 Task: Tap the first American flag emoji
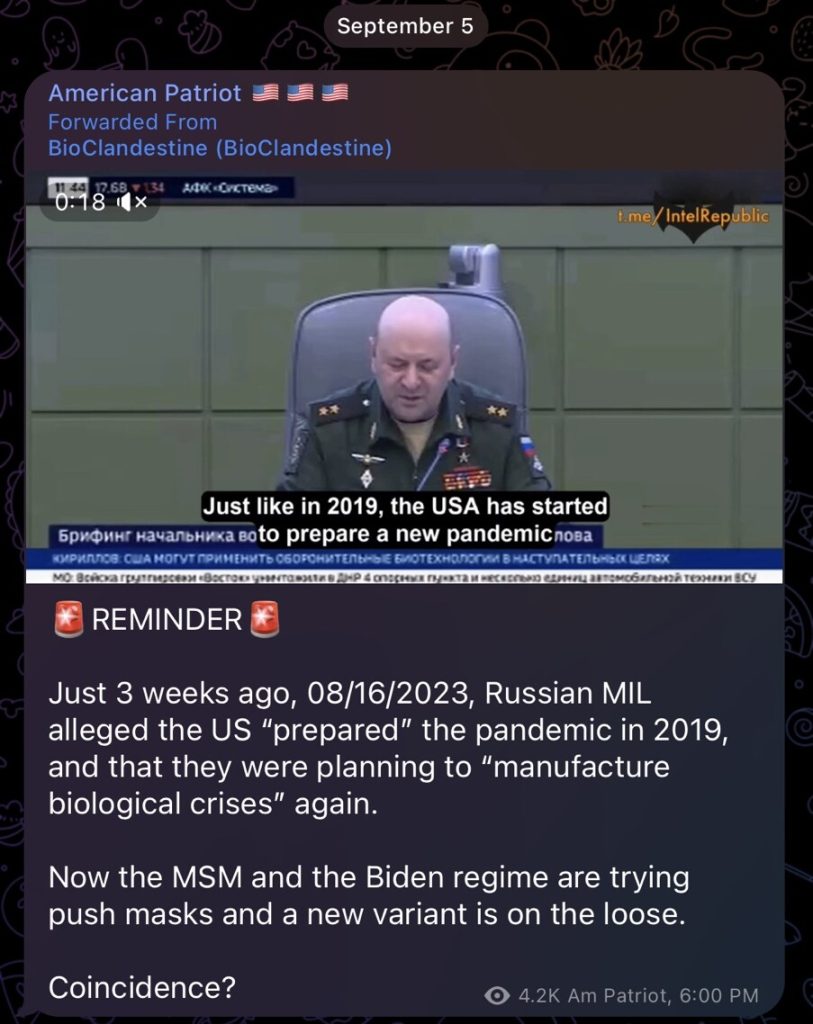265,93
